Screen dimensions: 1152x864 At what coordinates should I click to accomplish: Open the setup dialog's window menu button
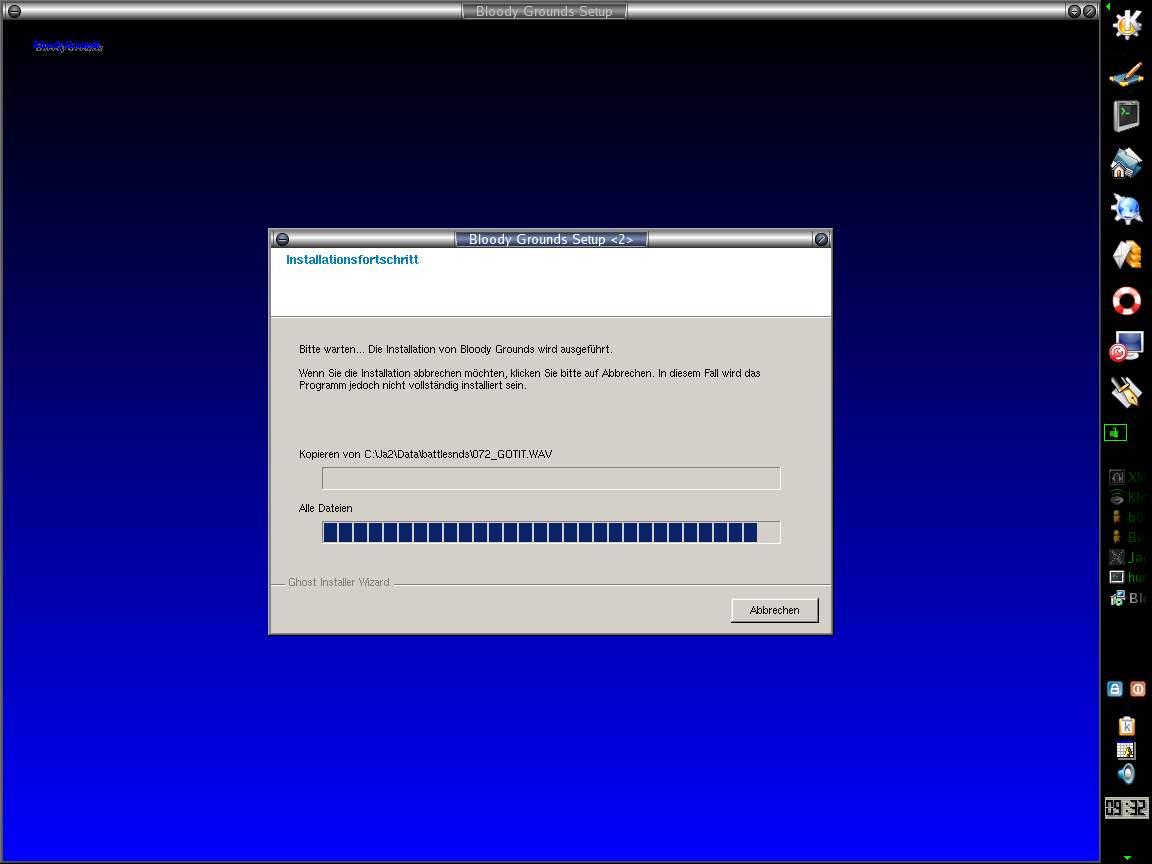click(x=282, y=239)
